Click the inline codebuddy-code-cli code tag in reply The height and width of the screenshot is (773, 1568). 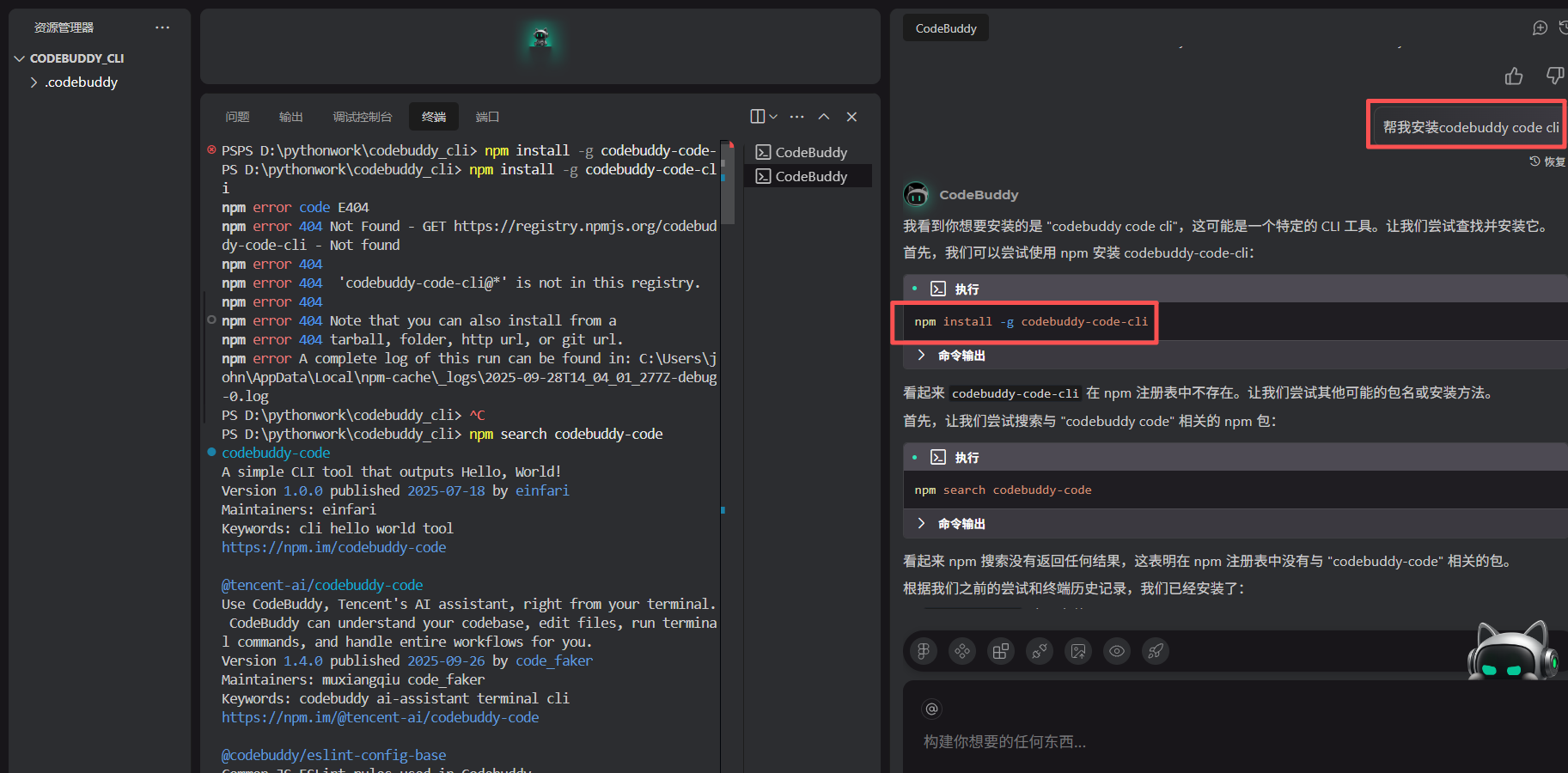1015,393
